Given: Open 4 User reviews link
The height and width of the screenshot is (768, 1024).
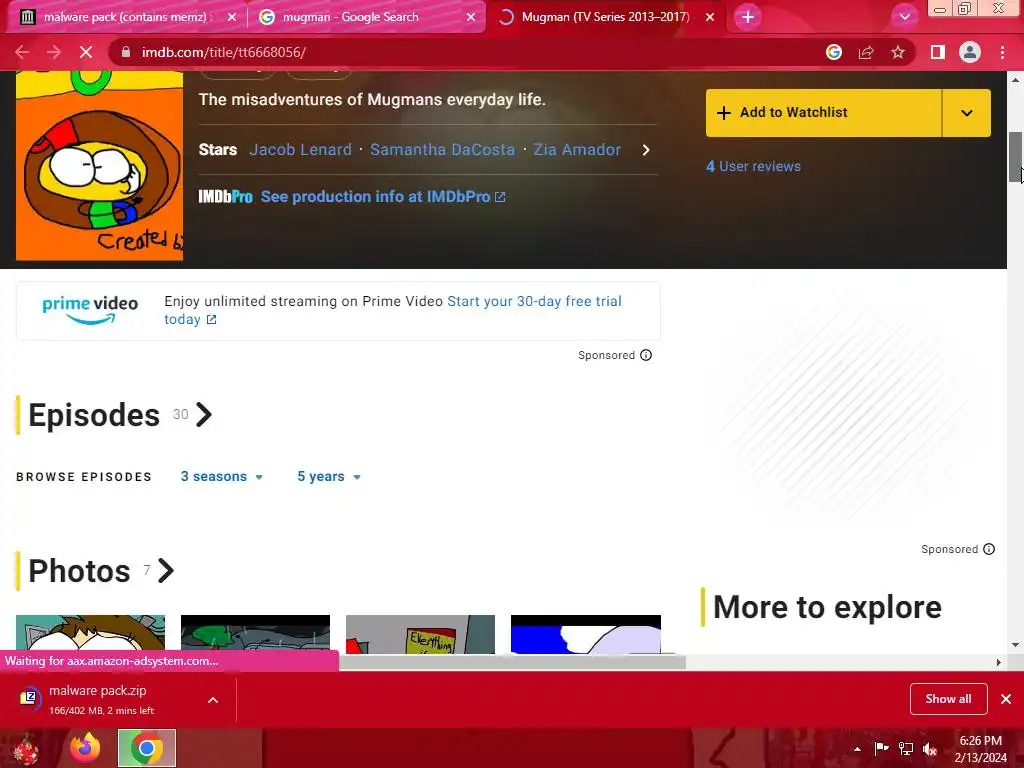Looking at the screenshot, I should coord(753,167).
